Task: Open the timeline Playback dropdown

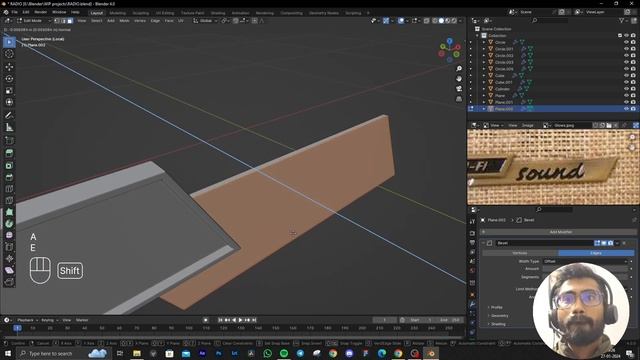Action: tap(27, 320)
